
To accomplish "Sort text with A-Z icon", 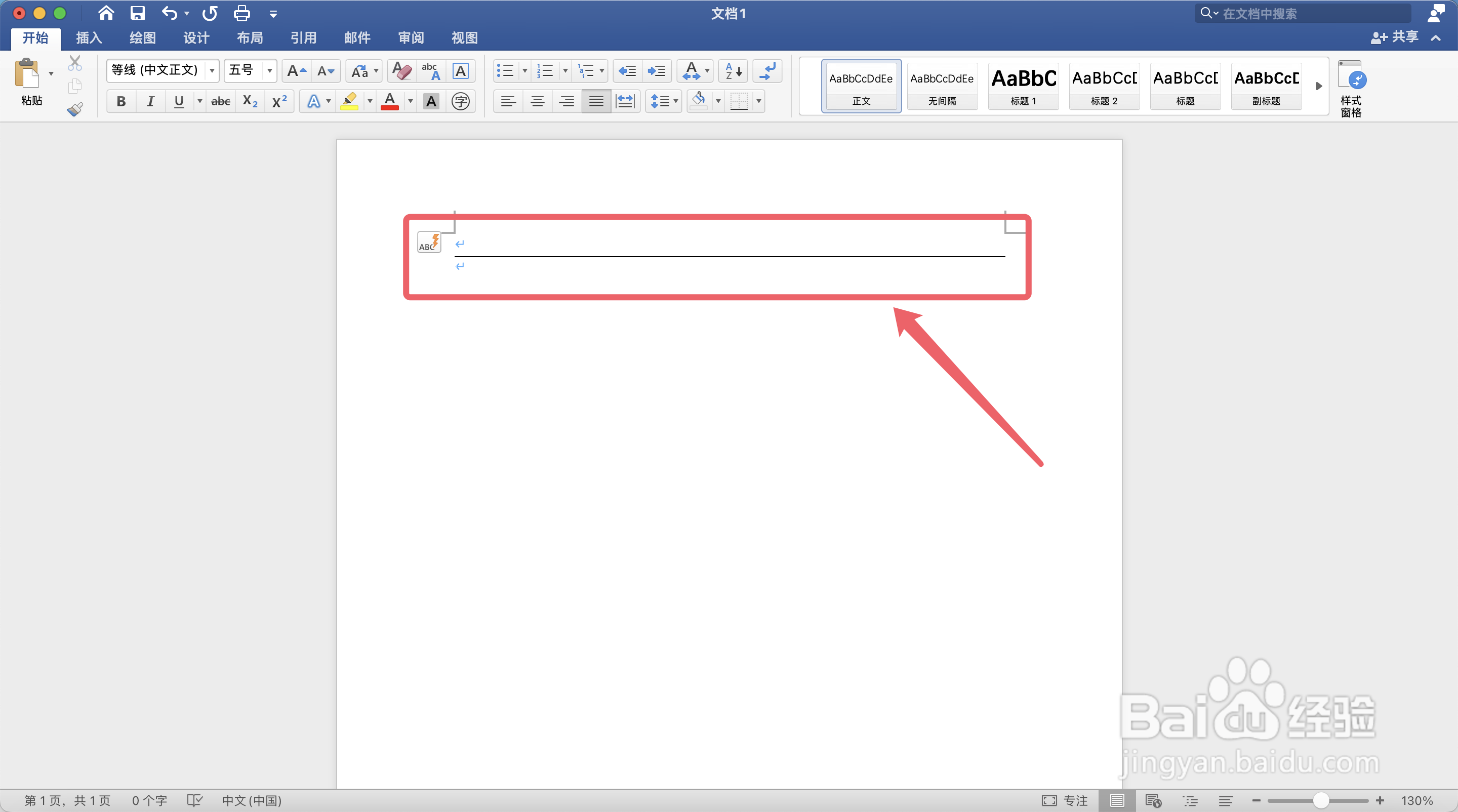I will pyautogui.click(x=734, y=71).
